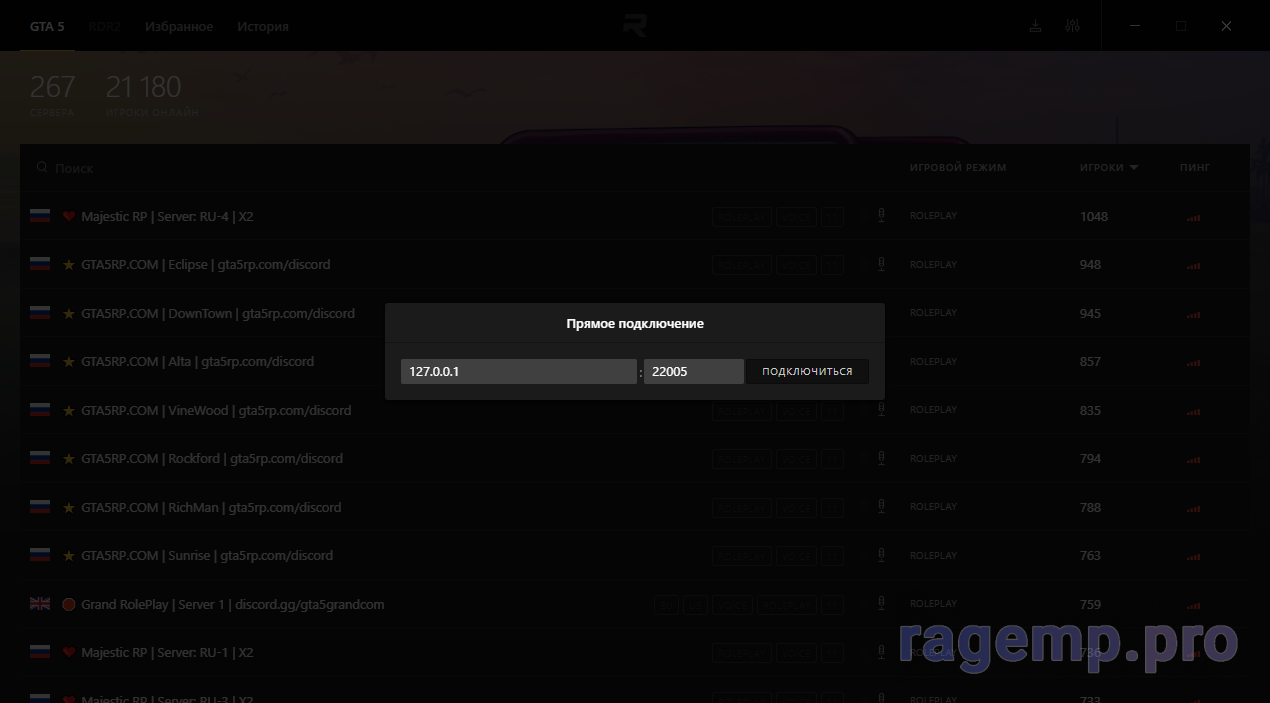Screen dimensions: 1270x703
Task: Click the microphone icon on the VineWood row
Action: pyautogui.click(x=881, y=409)
